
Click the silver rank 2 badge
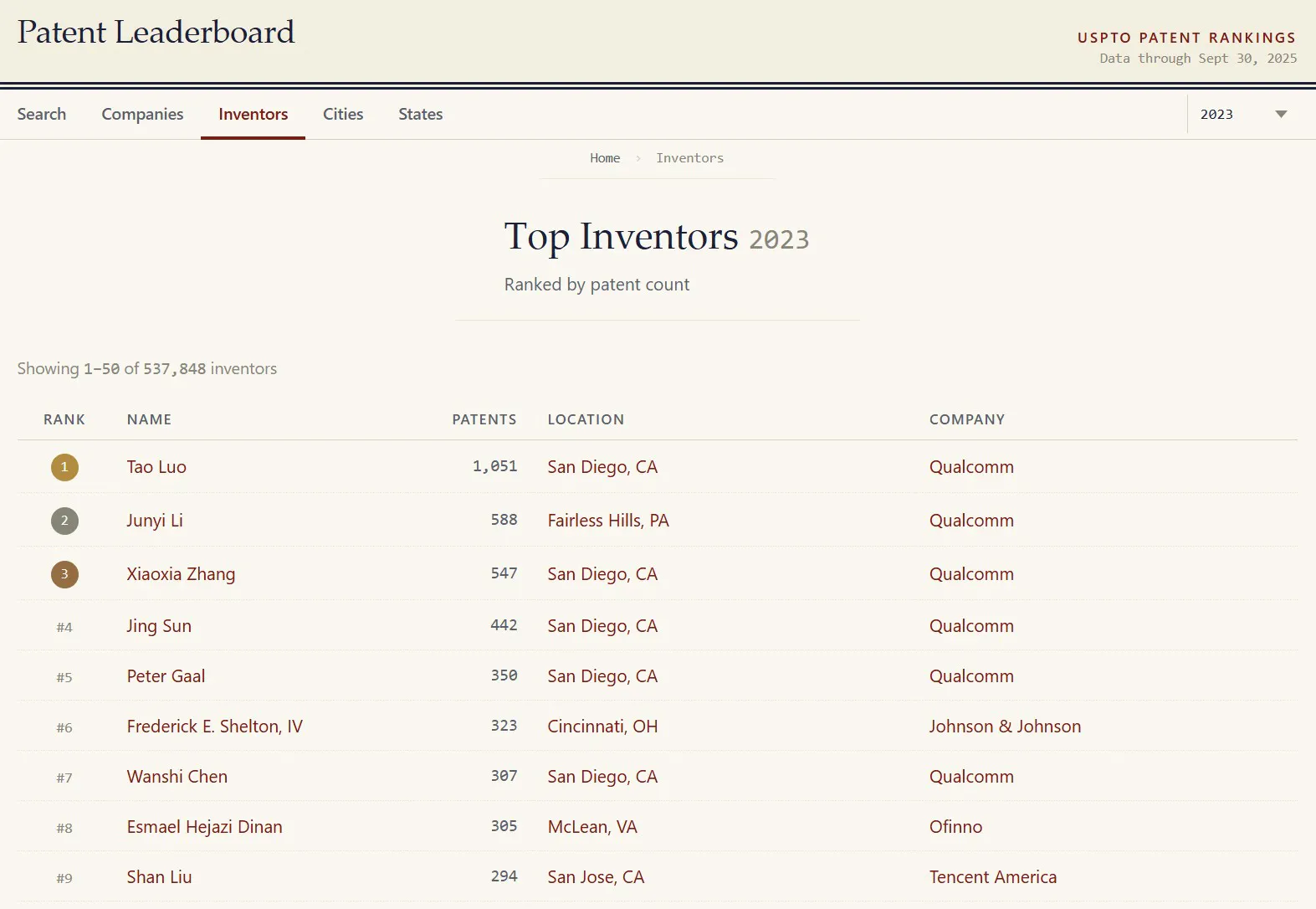click(x=64, y=521)
